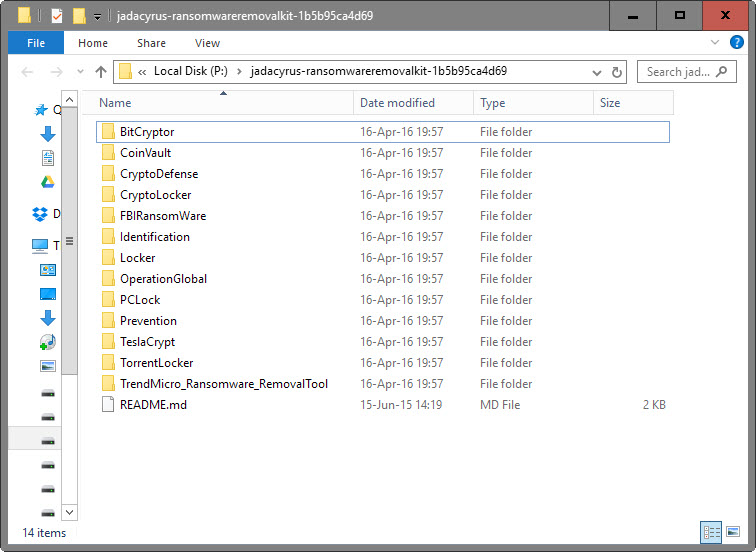Select the Identification folder
This screenshot has height=552, width=756.
(x=383, y=237)
